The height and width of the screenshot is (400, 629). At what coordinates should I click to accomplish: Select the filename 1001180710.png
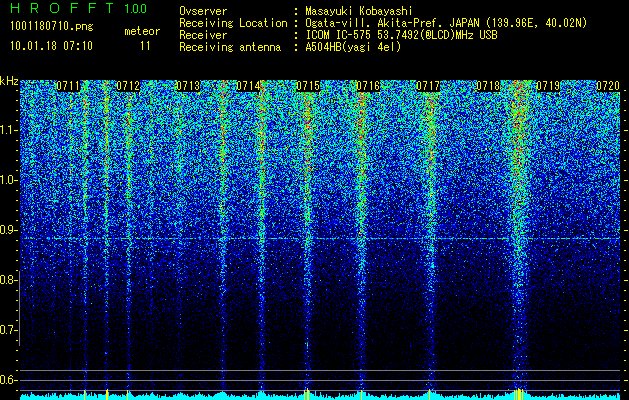coord(51,27)
